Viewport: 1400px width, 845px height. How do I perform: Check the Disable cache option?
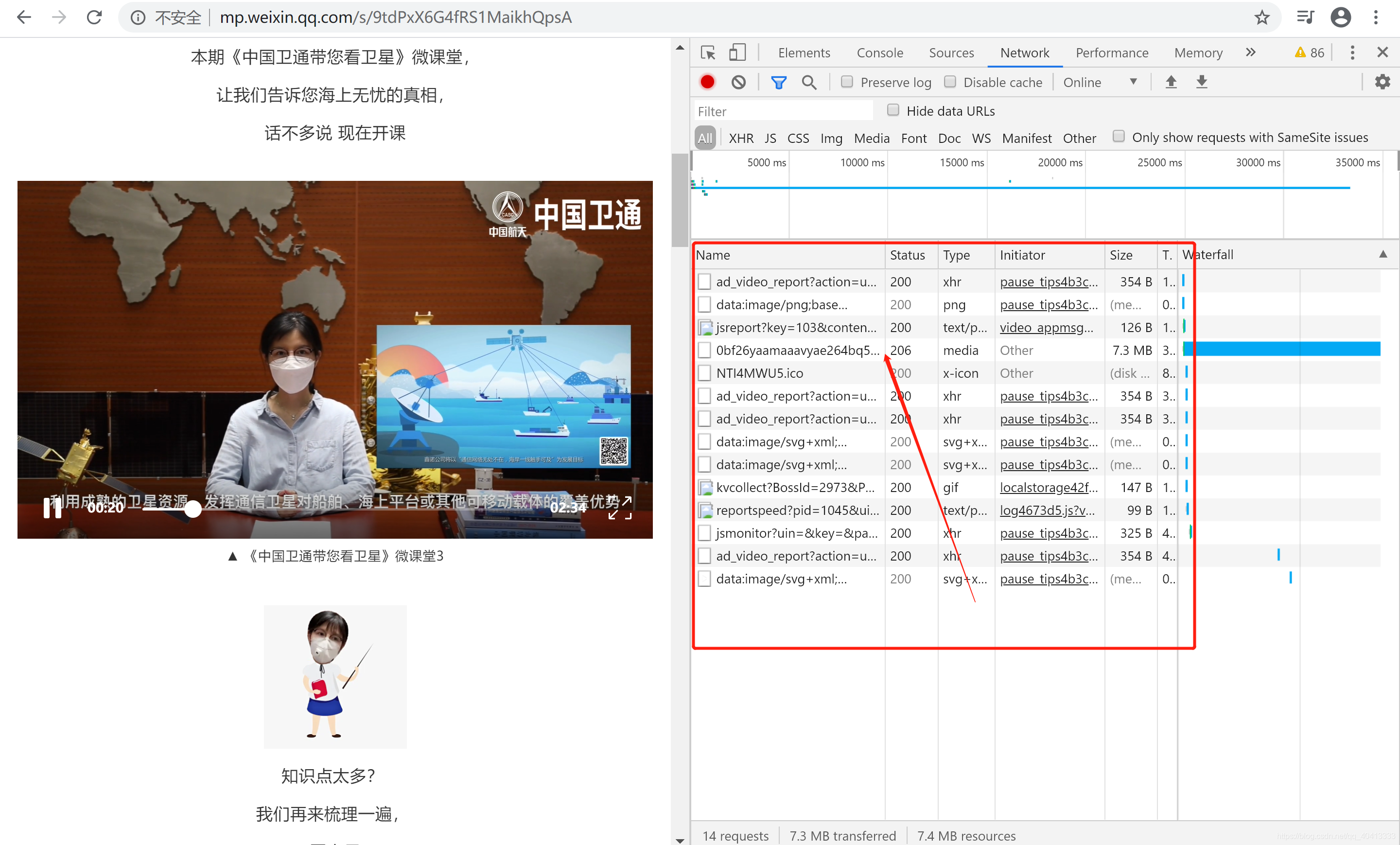949,82
